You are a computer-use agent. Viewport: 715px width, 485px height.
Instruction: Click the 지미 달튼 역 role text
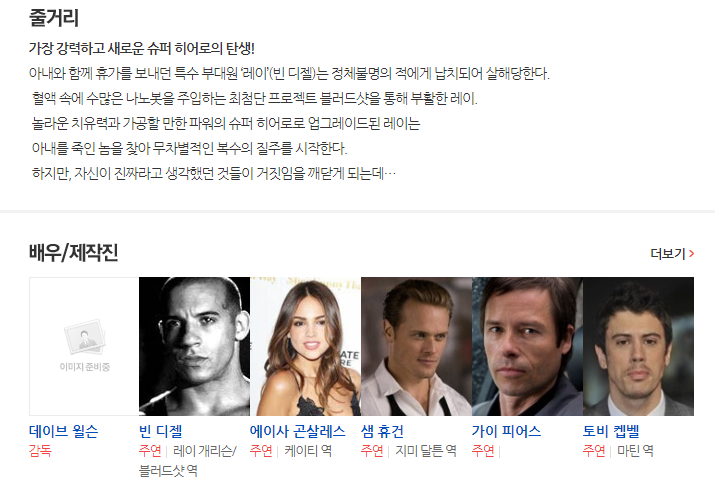pyautogui.click(x=425, y=451)
